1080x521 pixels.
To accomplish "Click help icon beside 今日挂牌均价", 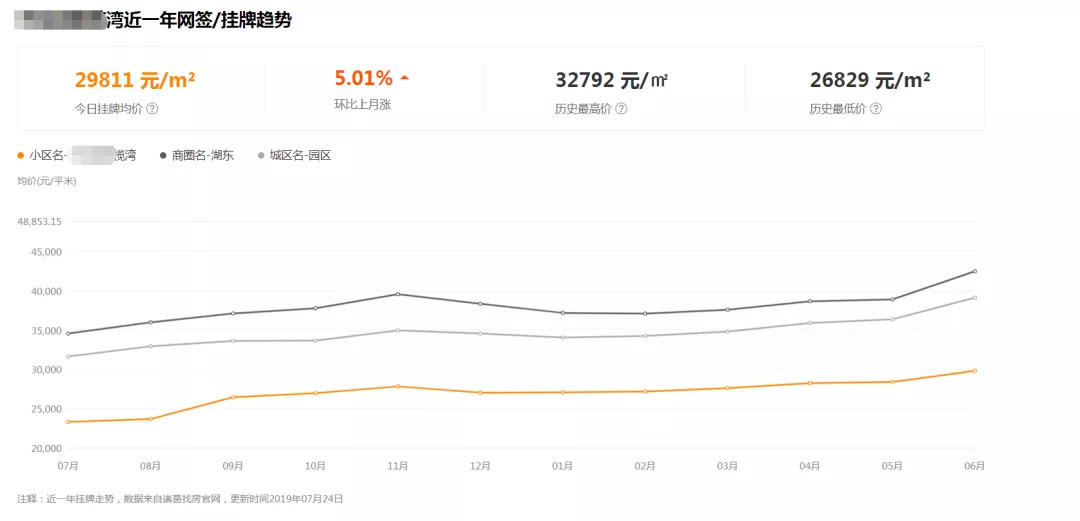I will point(153,109).
